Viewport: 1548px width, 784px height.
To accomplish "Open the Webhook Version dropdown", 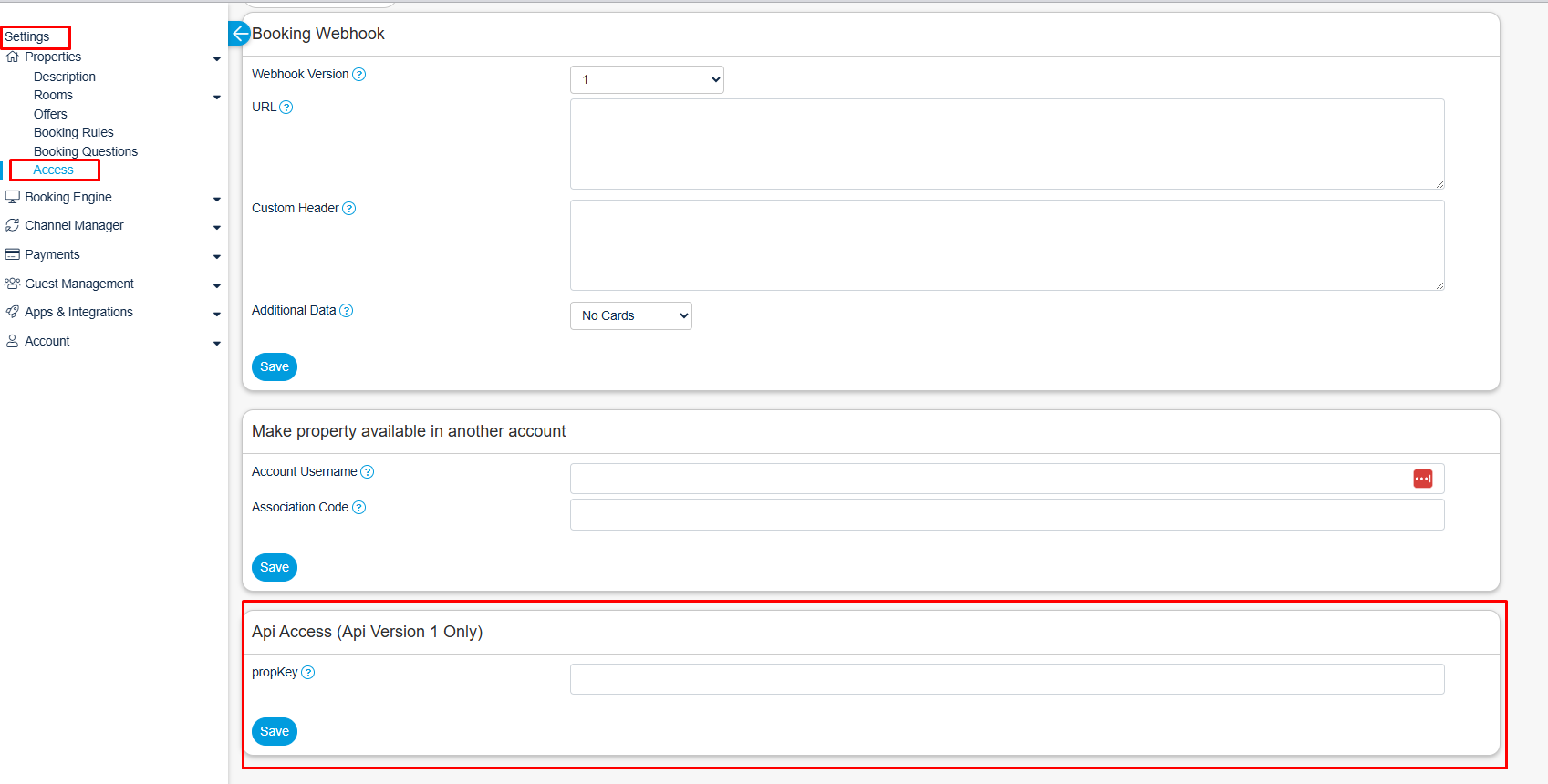I will (647, 80).
